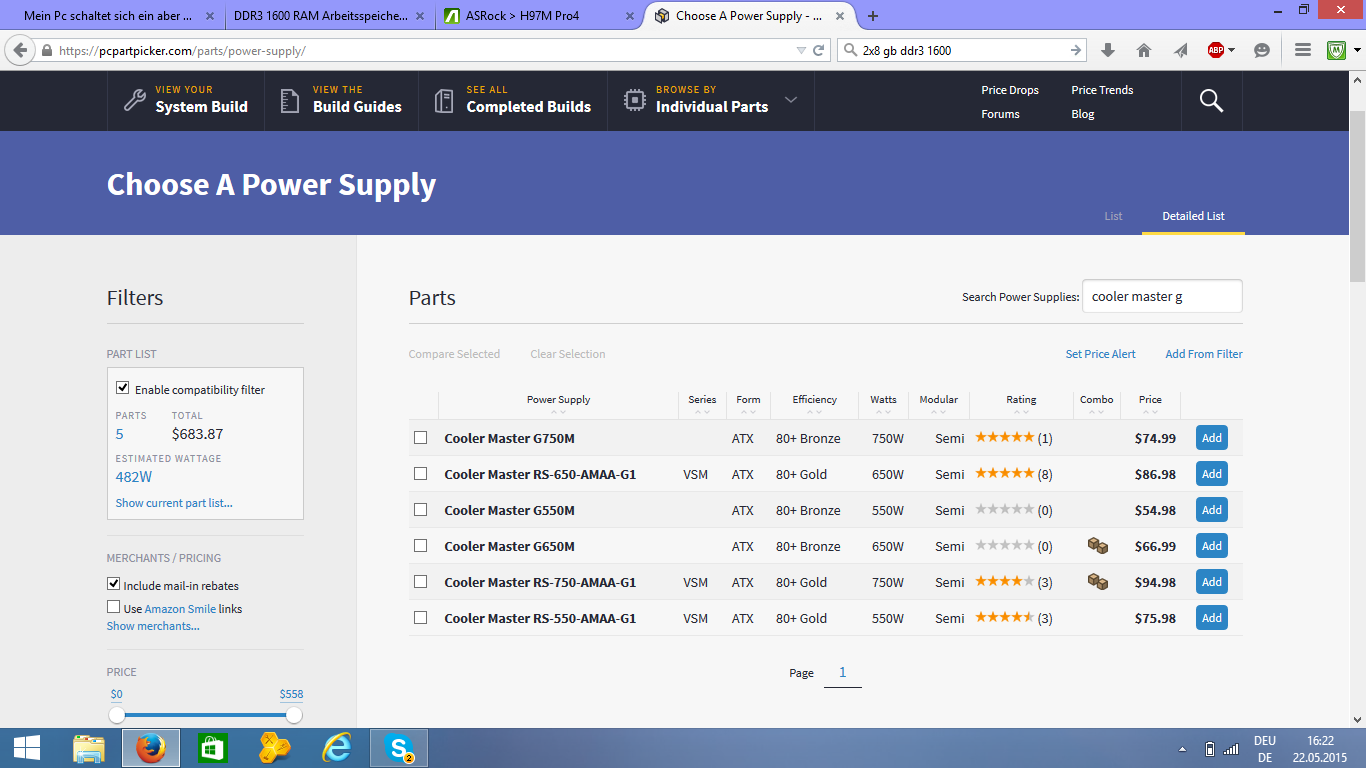Click the Windows Start button

(x=27, y=748)
